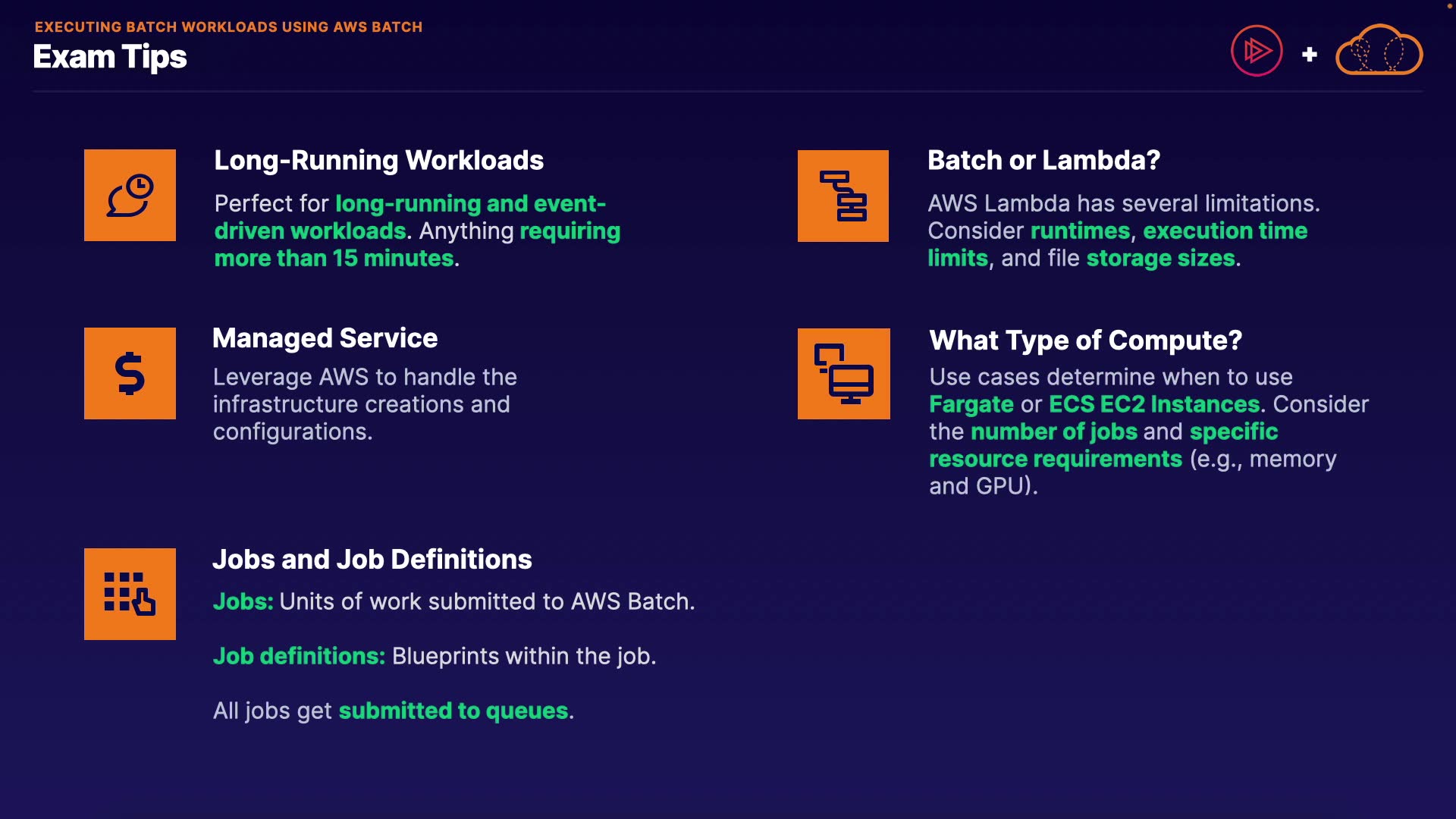Screen dimensions: 1456x819
Task: Click the clock chat bubble icon
Action: pos(130,195)
